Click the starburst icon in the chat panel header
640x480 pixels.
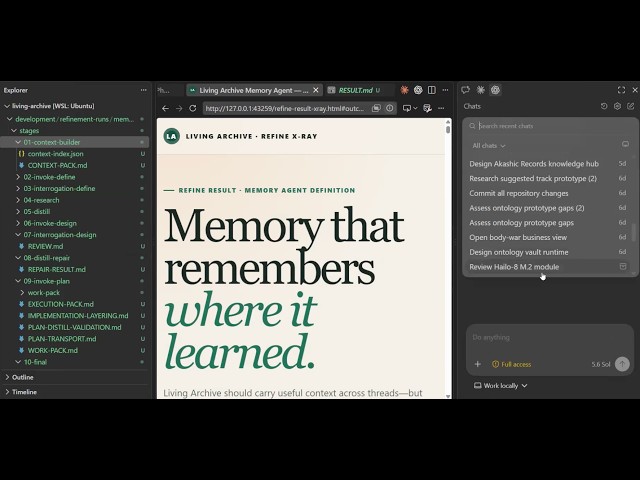click(480, 90)
